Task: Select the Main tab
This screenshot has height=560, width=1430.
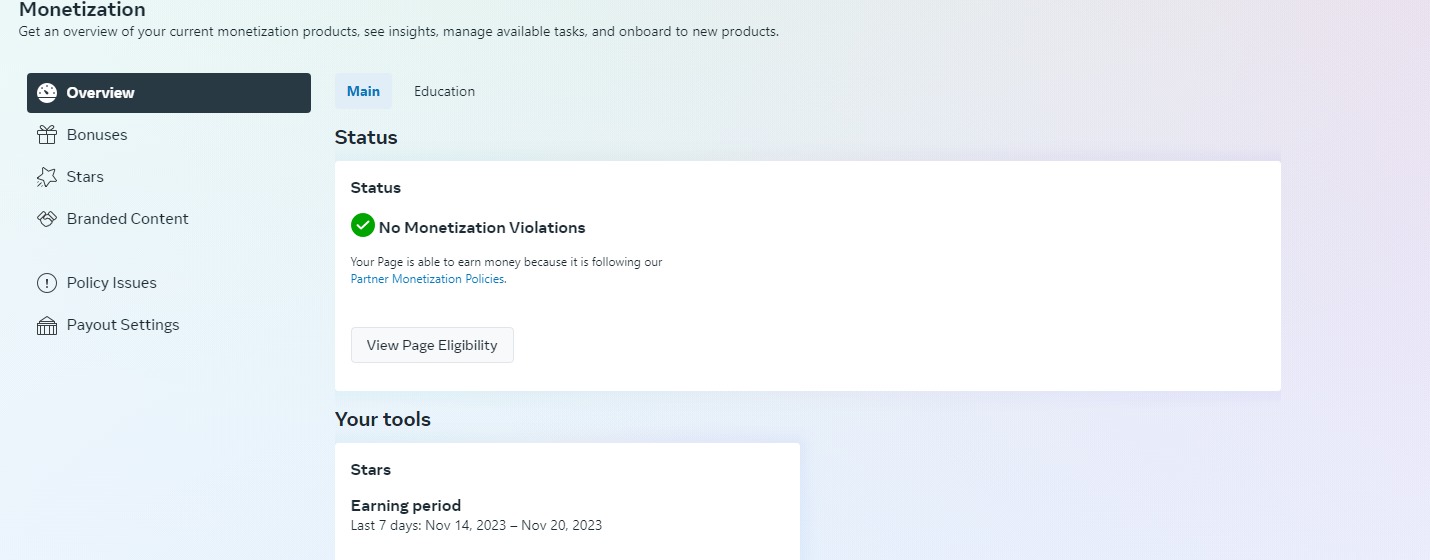Action: point(363,91)
